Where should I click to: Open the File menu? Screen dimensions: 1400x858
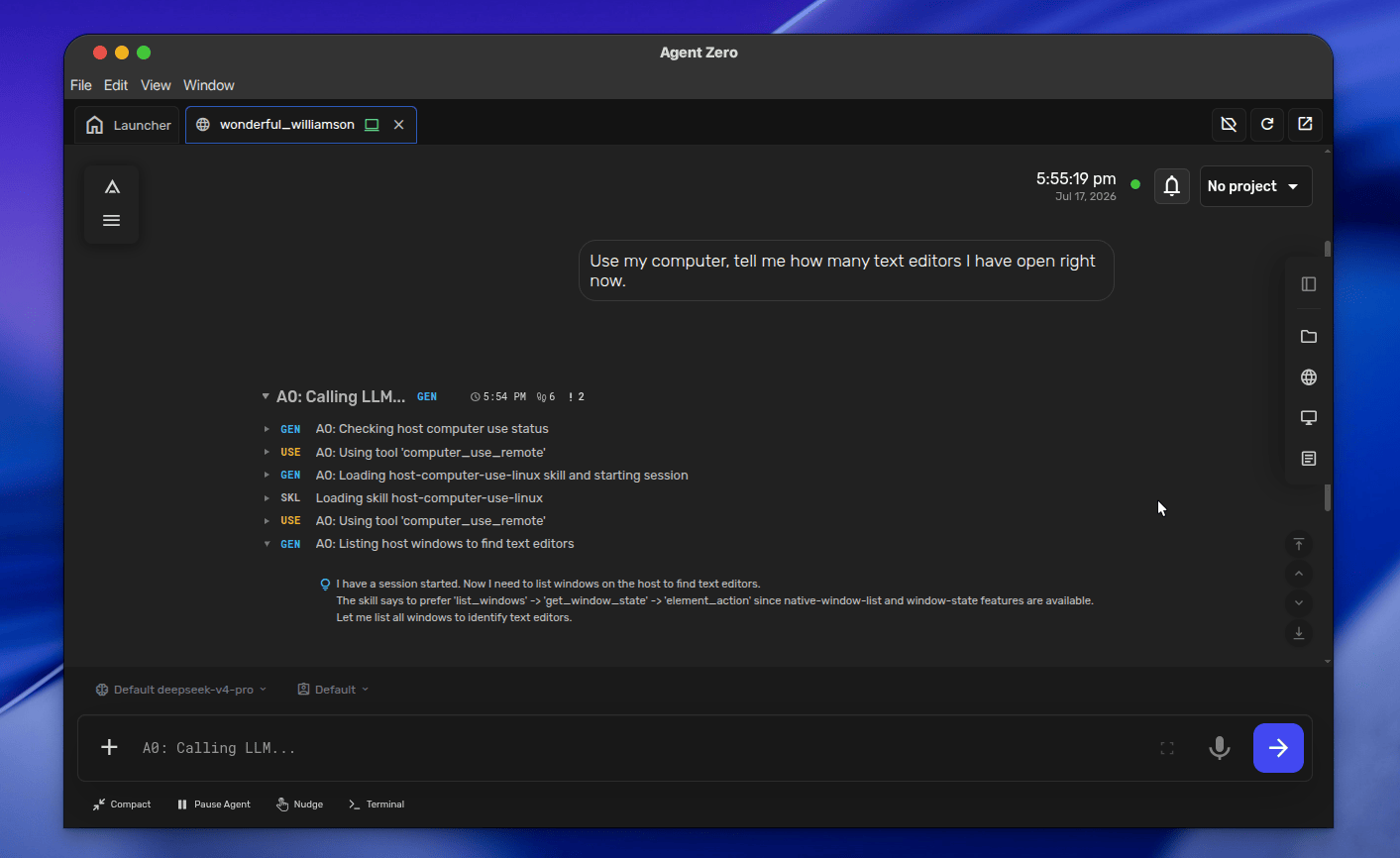pyautogui.click(x=81, y=85)
